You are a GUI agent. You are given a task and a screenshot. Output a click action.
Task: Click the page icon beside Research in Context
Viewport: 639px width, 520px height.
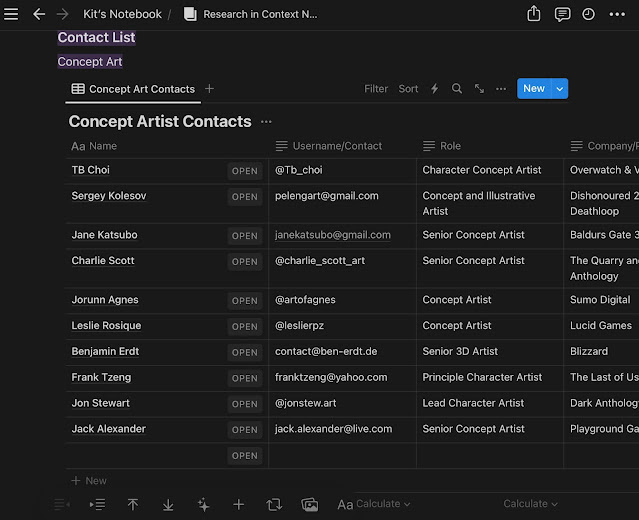pos(190,14)
